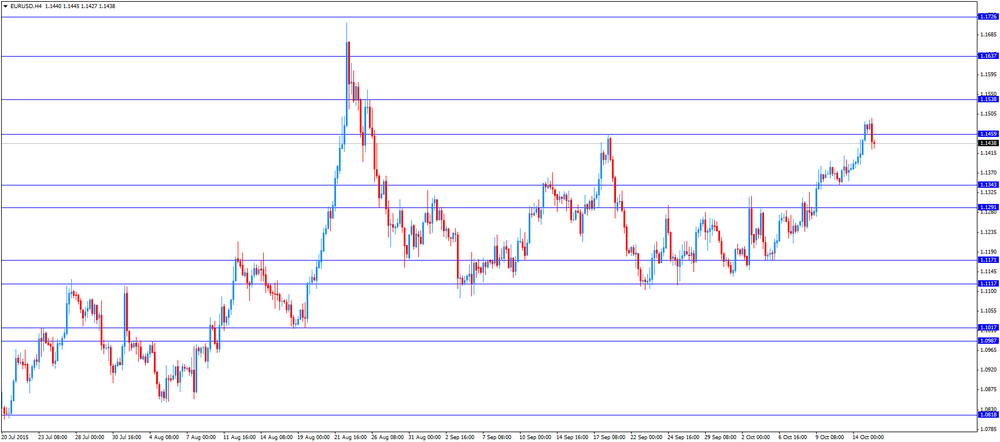Select the 1.1538 price level label
This screenshot has height=442, width=1000.
coord(987,99)
